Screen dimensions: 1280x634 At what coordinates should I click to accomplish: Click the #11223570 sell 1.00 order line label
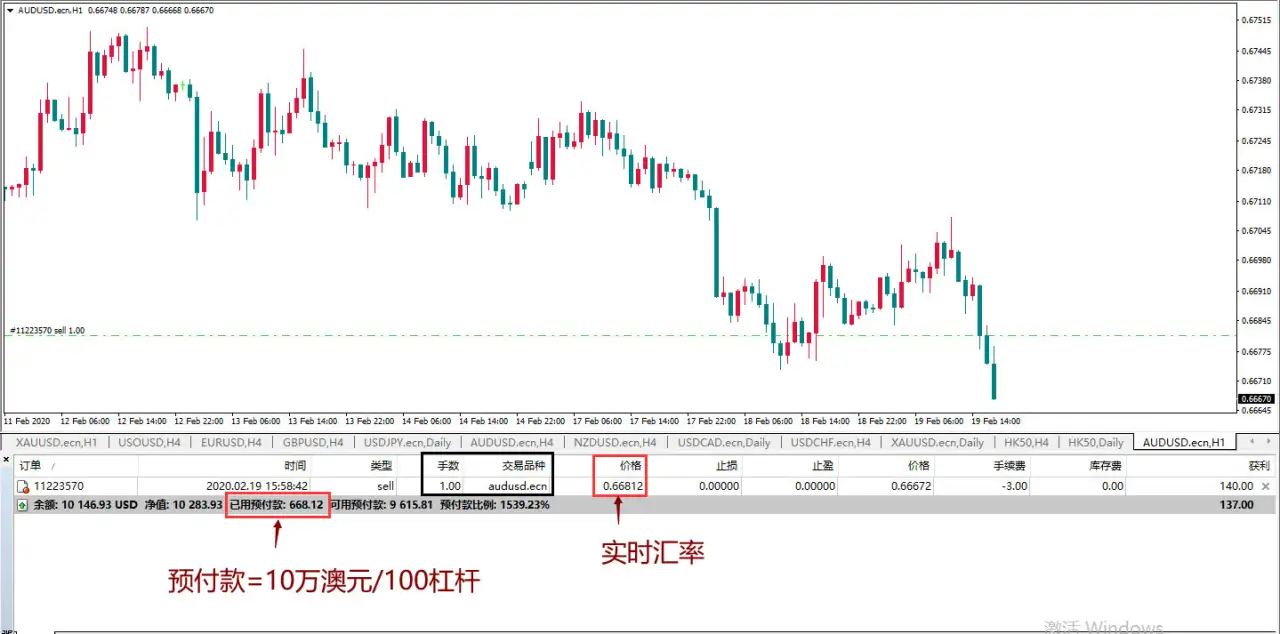click(47, 330)
